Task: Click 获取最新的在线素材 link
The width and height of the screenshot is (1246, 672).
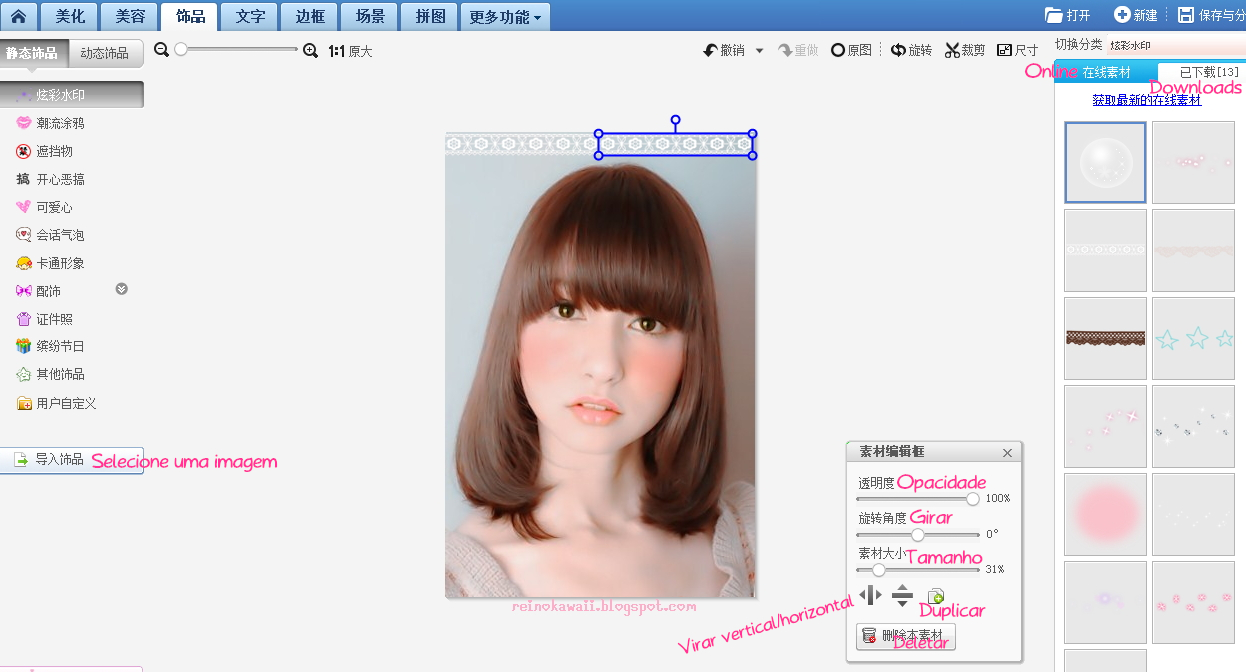Action: click(x=1147, y=100)
